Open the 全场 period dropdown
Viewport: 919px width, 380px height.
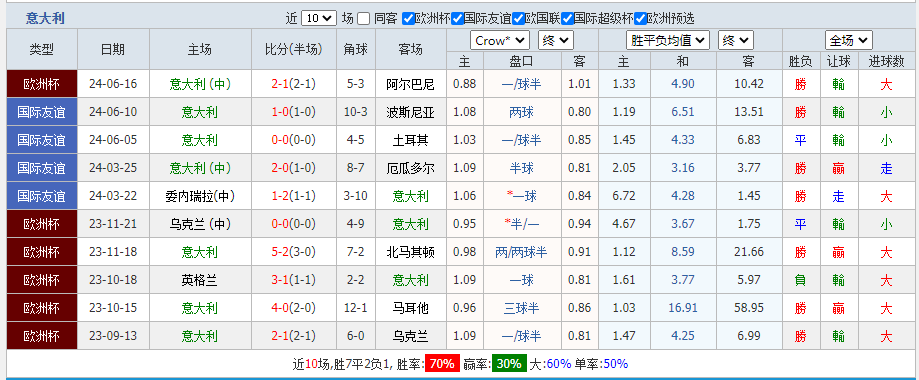tap(849, 40)
